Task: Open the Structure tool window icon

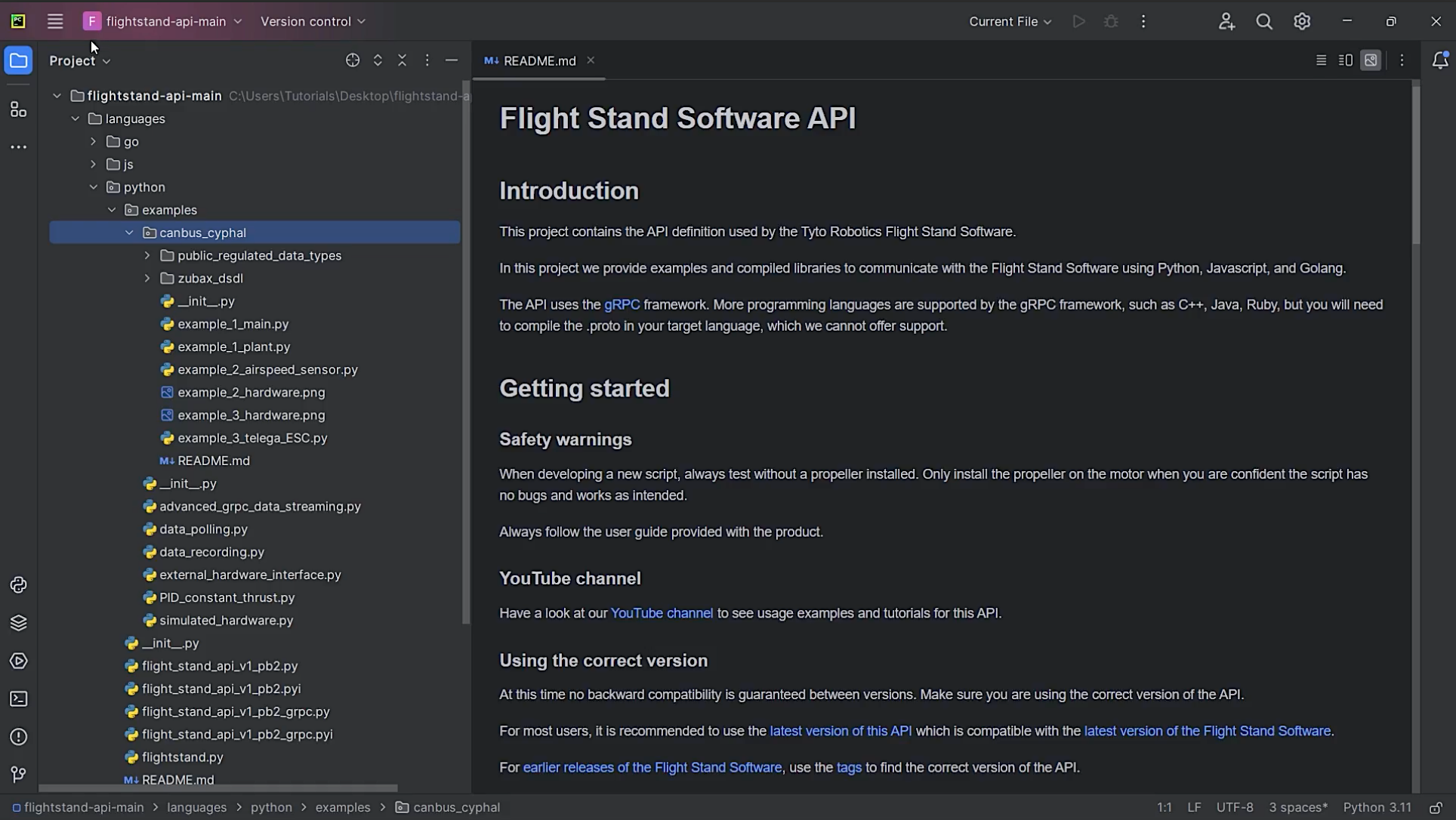Action: pos(19,109)
